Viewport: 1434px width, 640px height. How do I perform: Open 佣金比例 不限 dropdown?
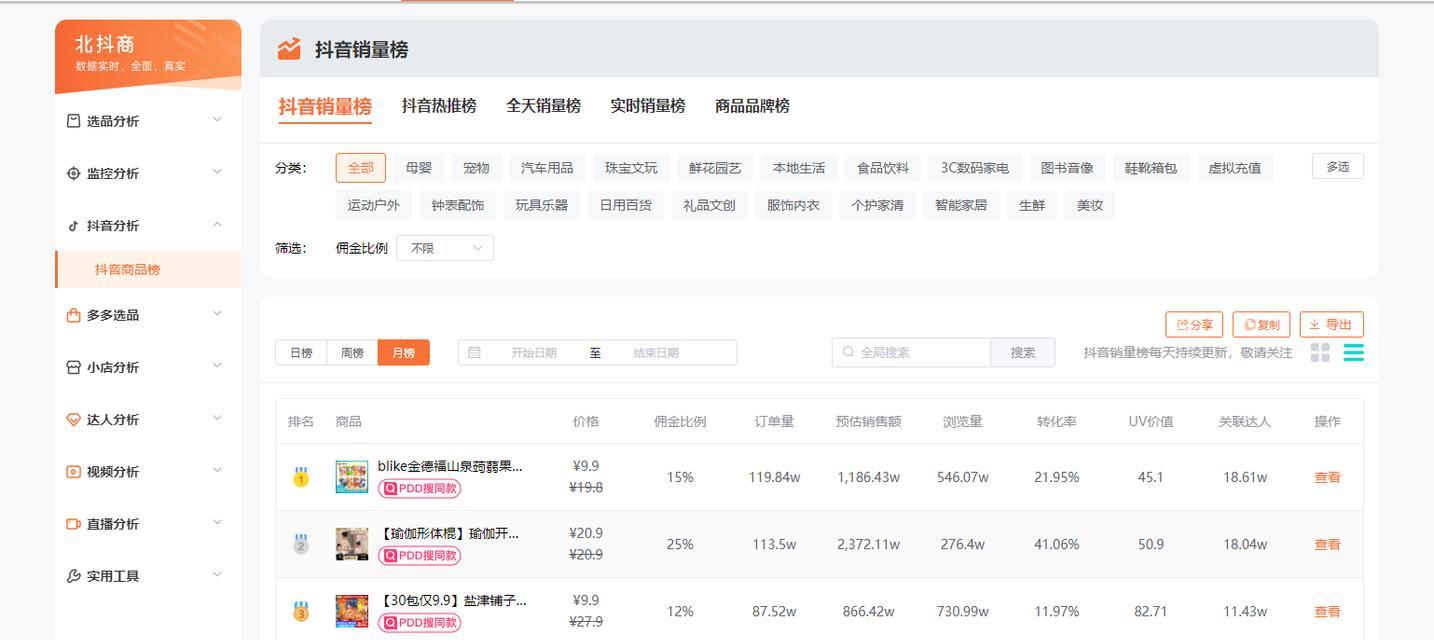pos(445,248)
